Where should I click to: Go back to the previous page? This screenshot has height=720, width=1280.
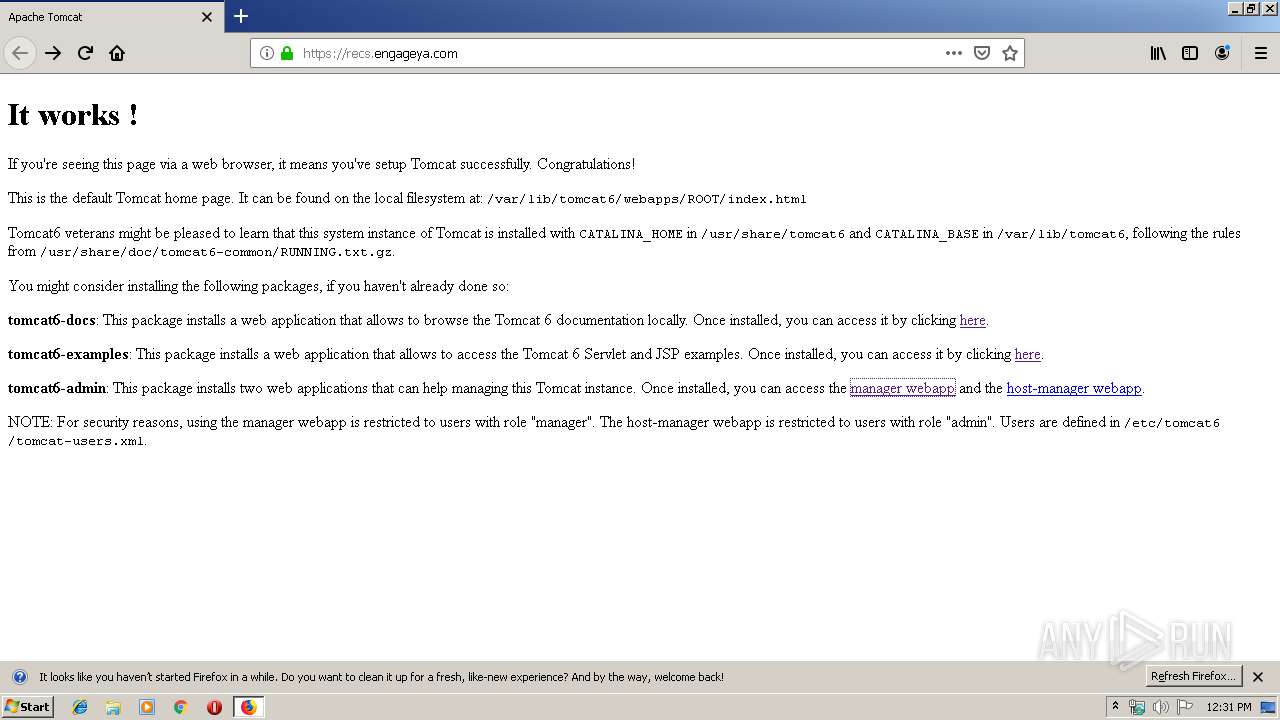click(x=20, y=53)
